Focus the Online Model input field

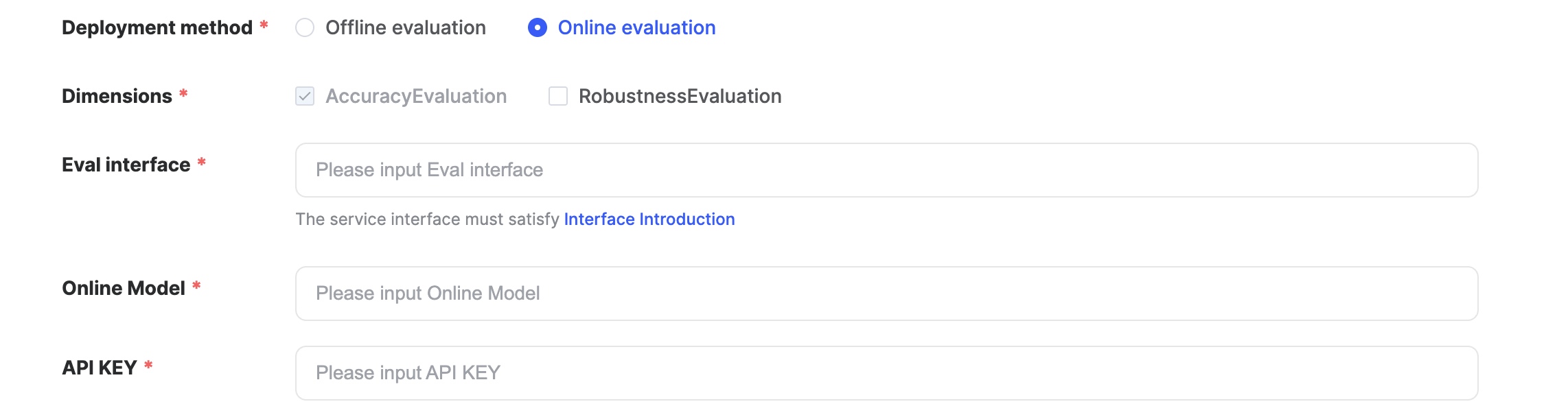point(886,294)
